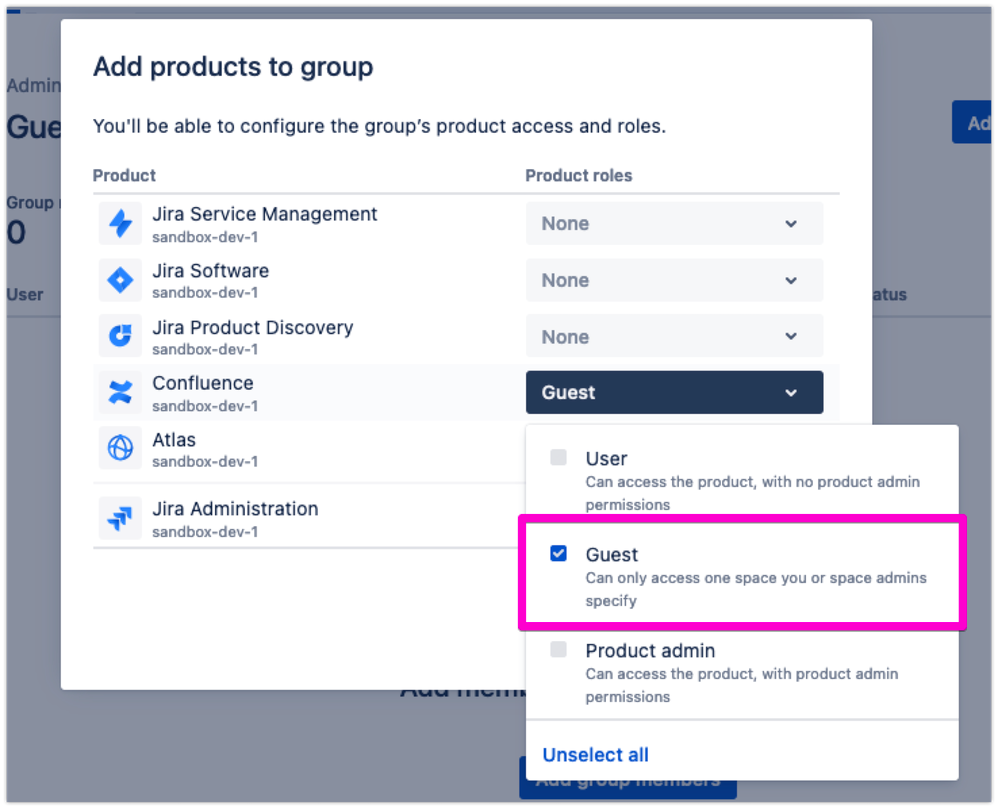Check the Product admin role checkbox
998x809 pixels.
click(558, 649)
